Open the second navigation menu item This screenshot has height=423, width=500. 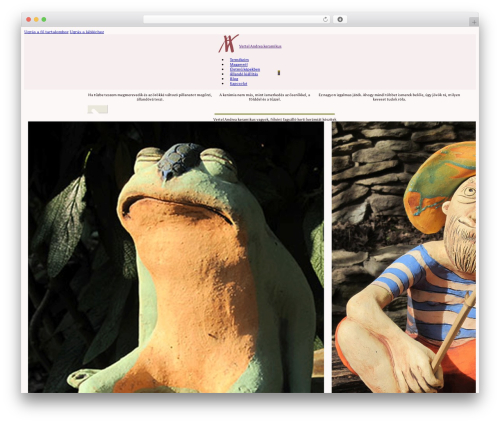pyautogui.click(x=239, y=64)
